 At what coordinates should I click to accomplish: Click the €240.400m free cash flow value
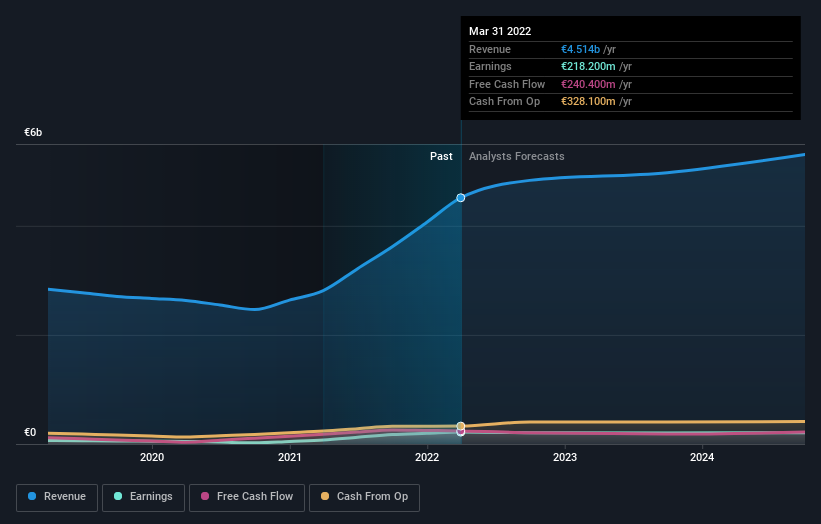[x=588, y=84]
